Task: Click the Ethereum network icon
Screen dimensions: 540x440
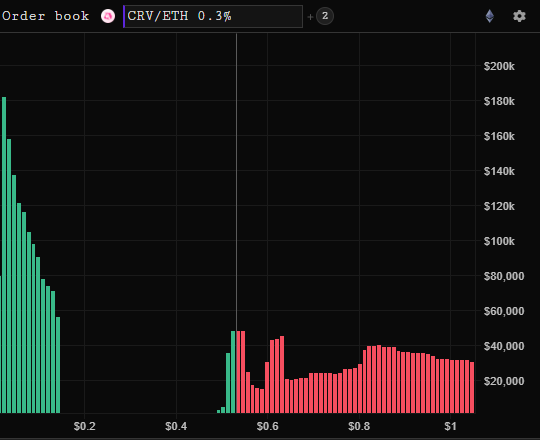Action: 490,16
